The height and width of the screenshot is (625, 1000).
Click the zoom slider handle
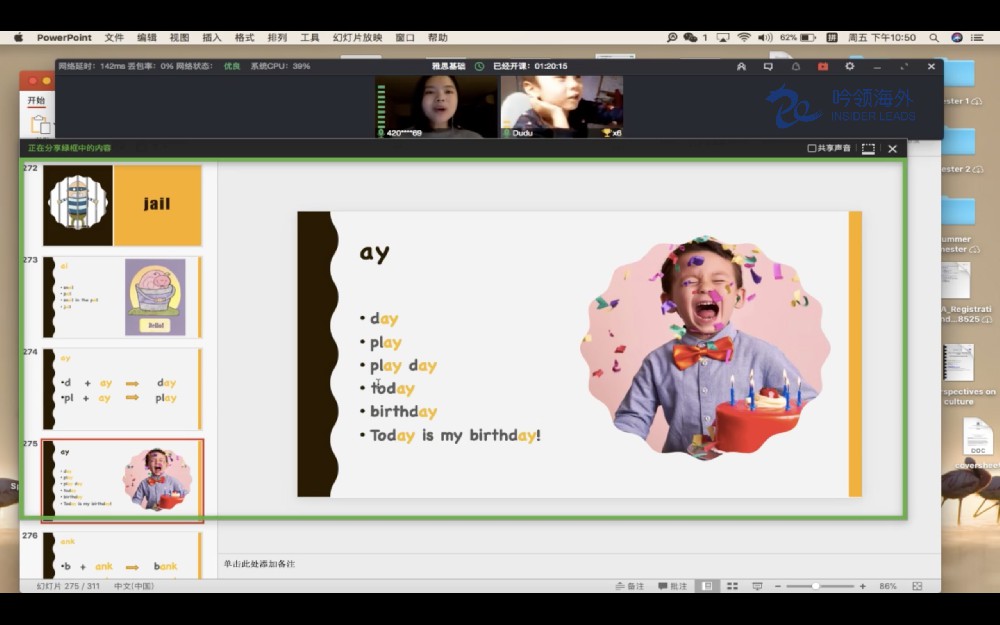point(816,586)
